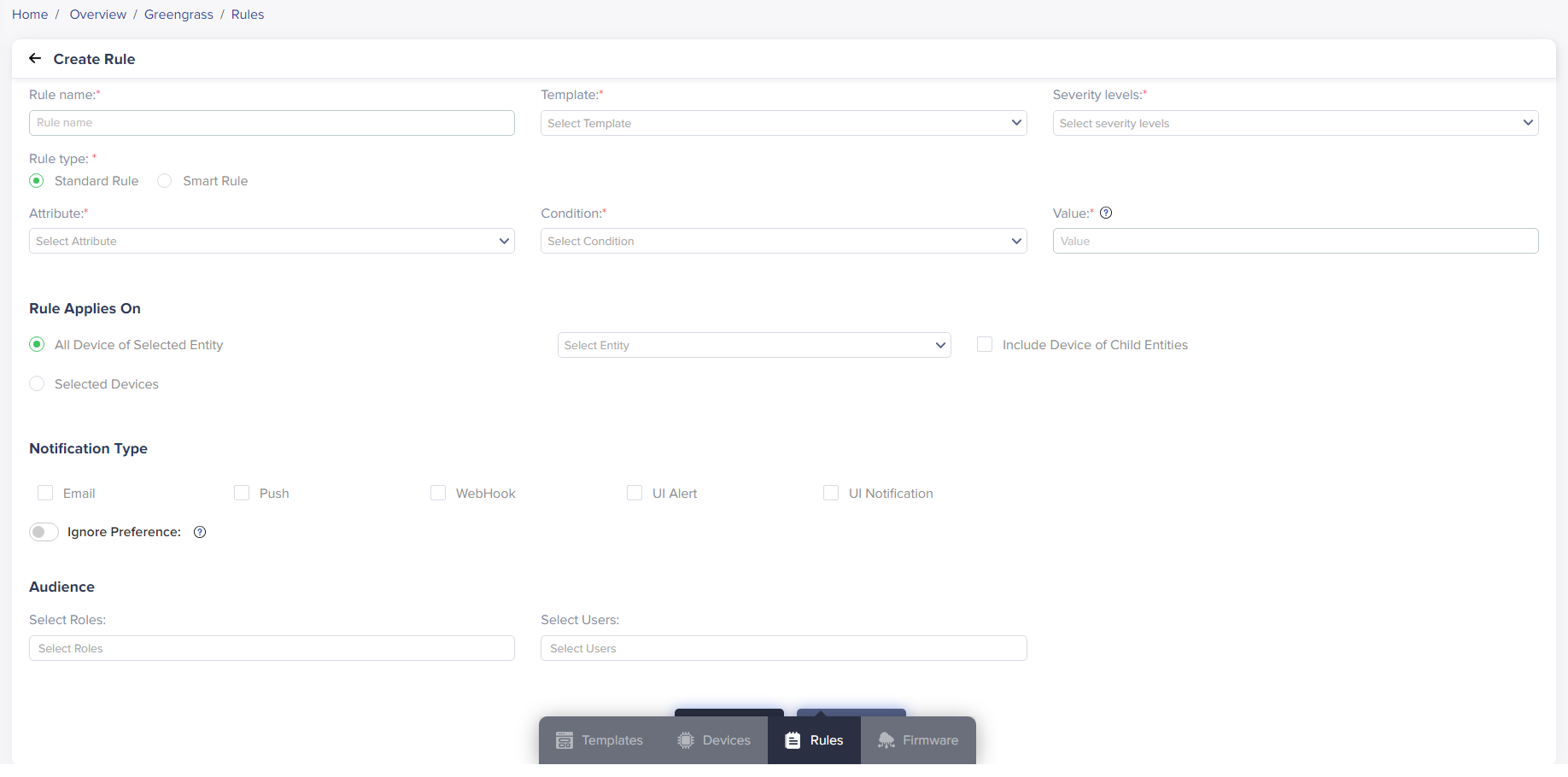Open the Select severity levels dropdown
This screenshot has width=1568, height=777.
(1295, 123)
